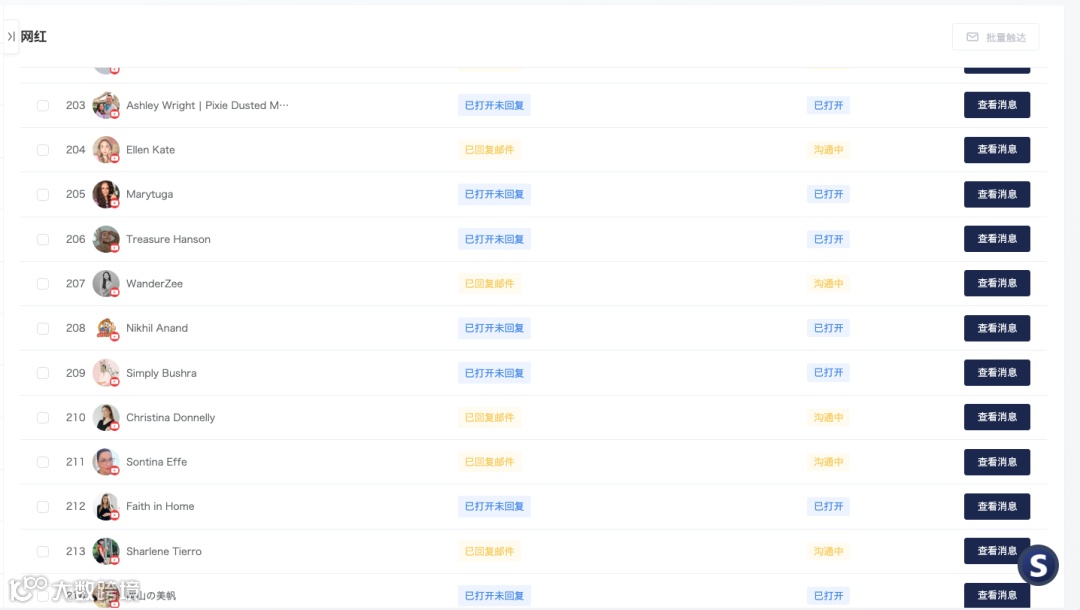View messages 查看消息 for Ellen Kate
Image resolution: width=1080 pixels, height=610 pixels.
click(997, 149)
